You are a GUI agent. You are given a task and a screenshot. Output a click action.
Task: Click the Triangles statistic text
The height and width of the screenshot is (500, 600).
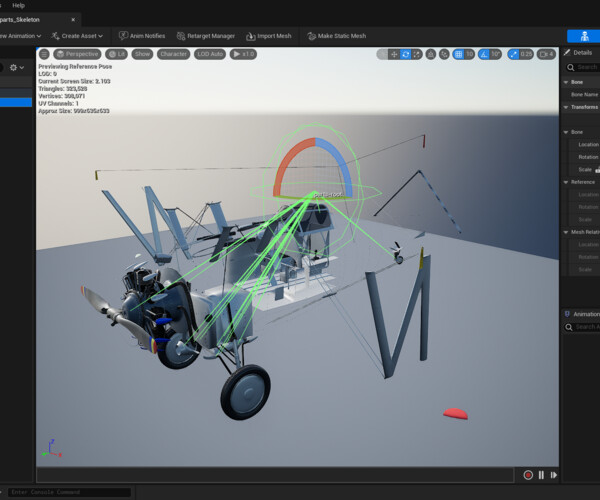(x=62, y=89)
